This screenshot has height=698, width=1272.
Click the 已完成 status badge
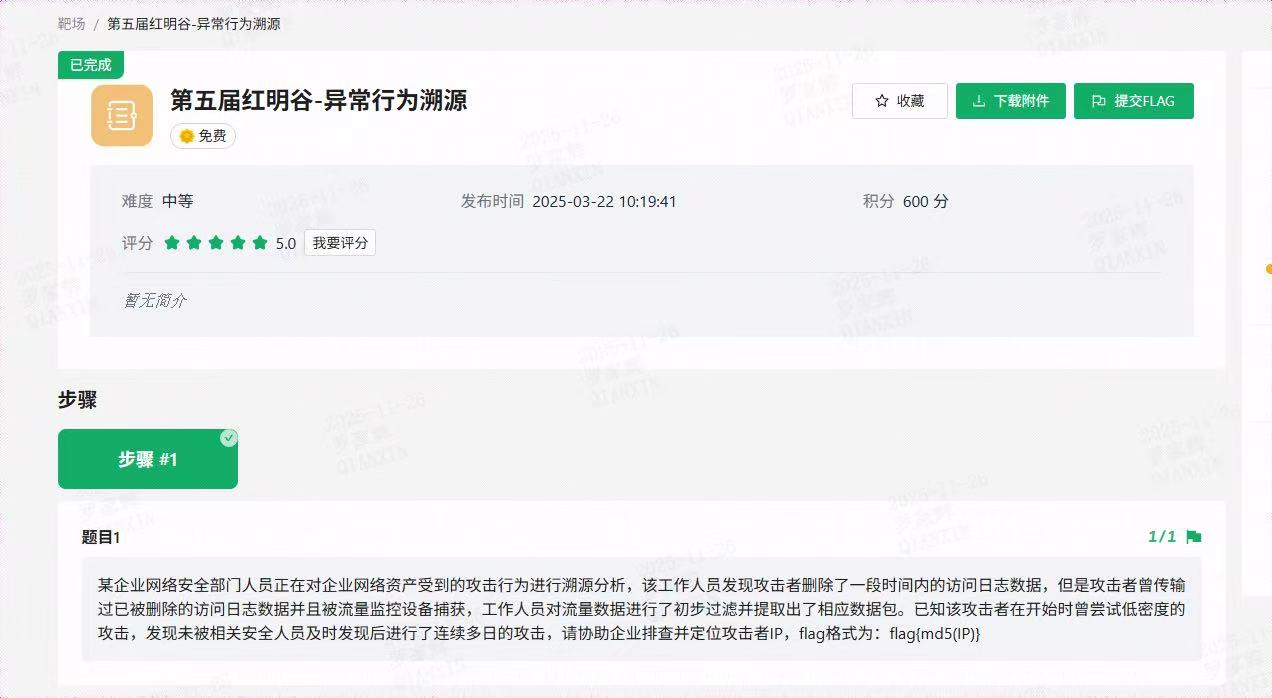coord(90,65)
